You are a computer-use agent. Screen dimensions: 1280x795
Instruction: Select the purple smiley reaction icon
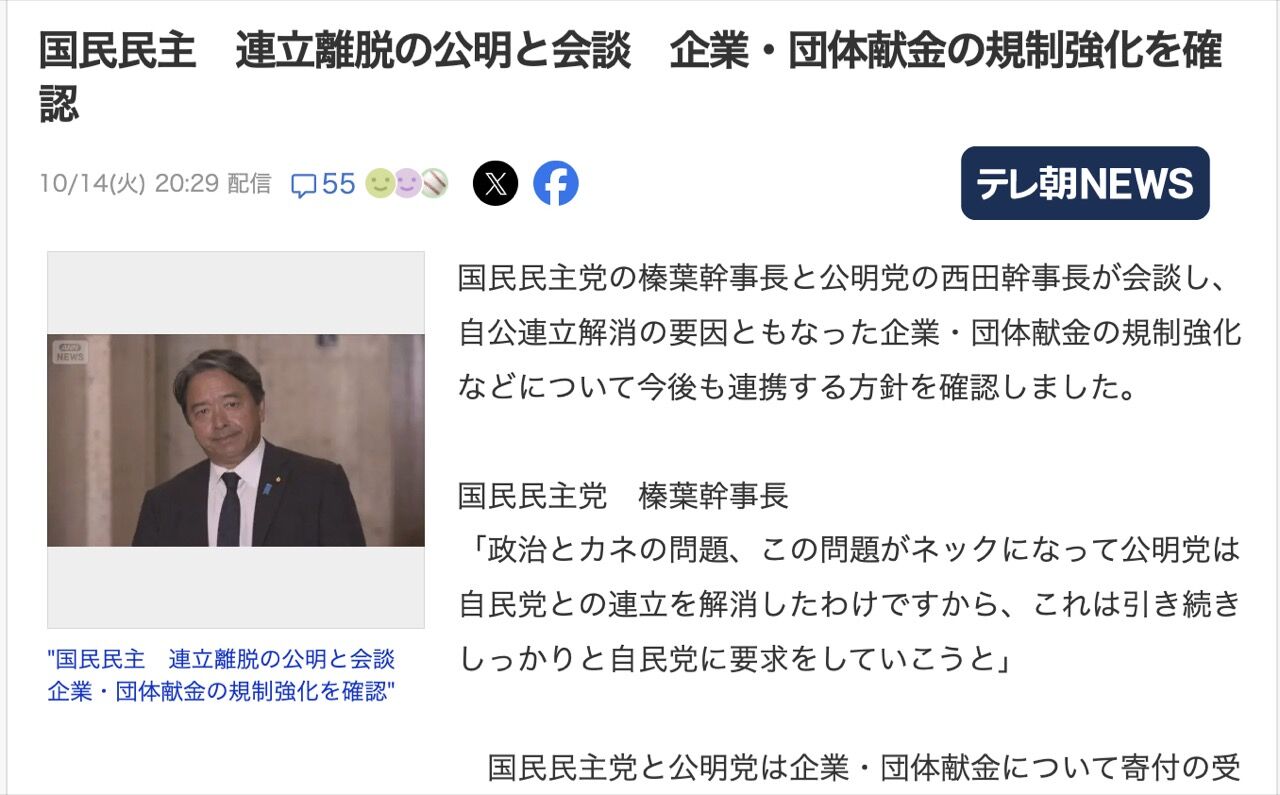pyautogui.click(x=406, y=183)
